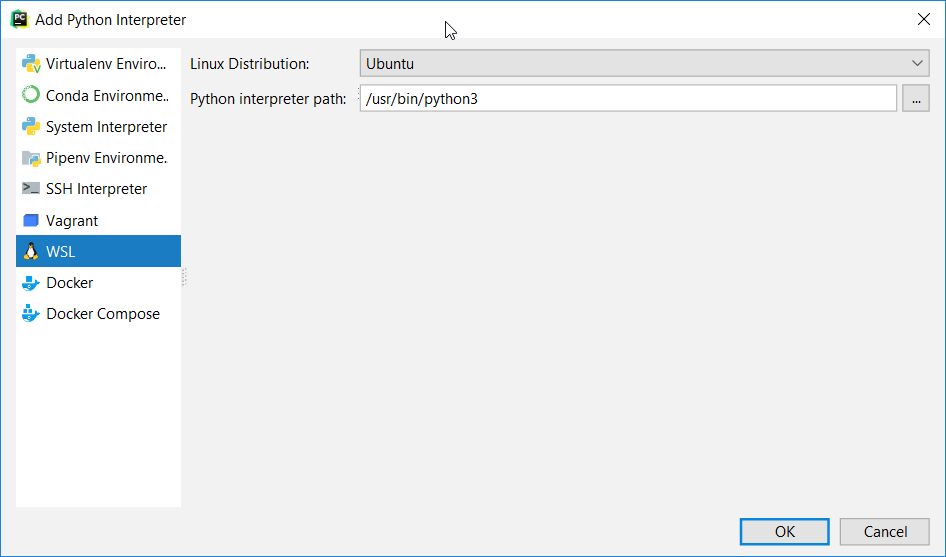Switch to Docker interpreter type

click(x=98, y=282)
